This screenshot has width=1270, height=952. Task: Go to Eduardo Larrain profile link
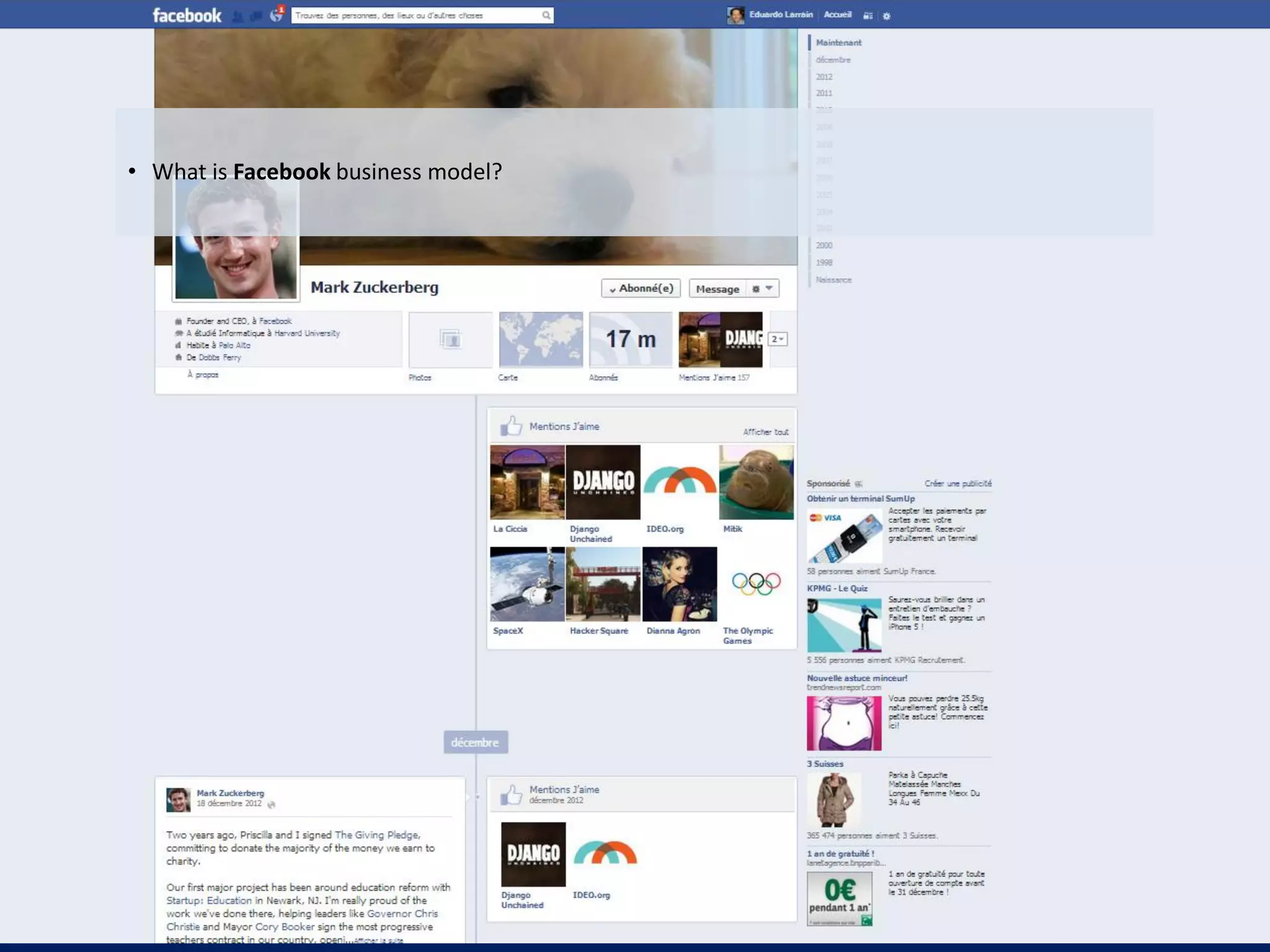(781, 15)
